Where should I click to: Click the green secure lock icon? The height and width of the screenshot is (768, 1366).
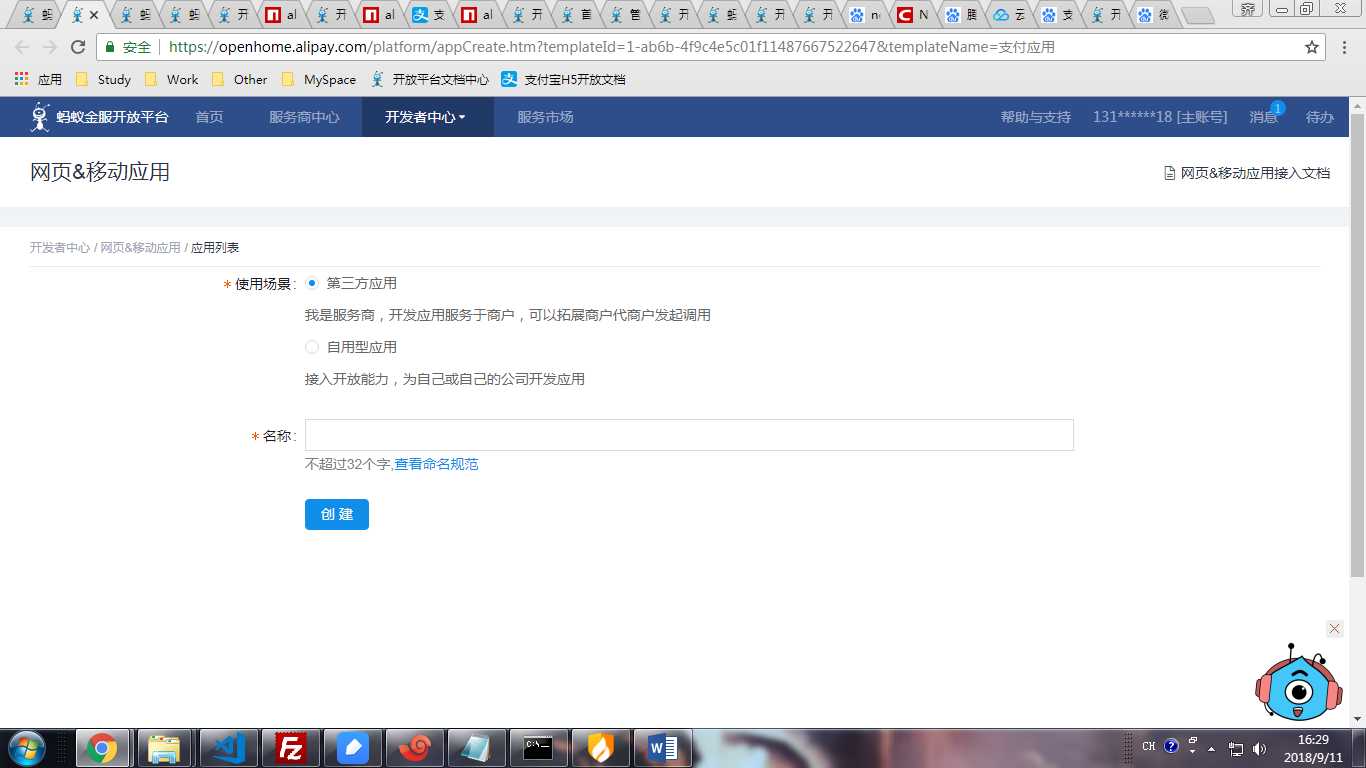coord(110,47)
